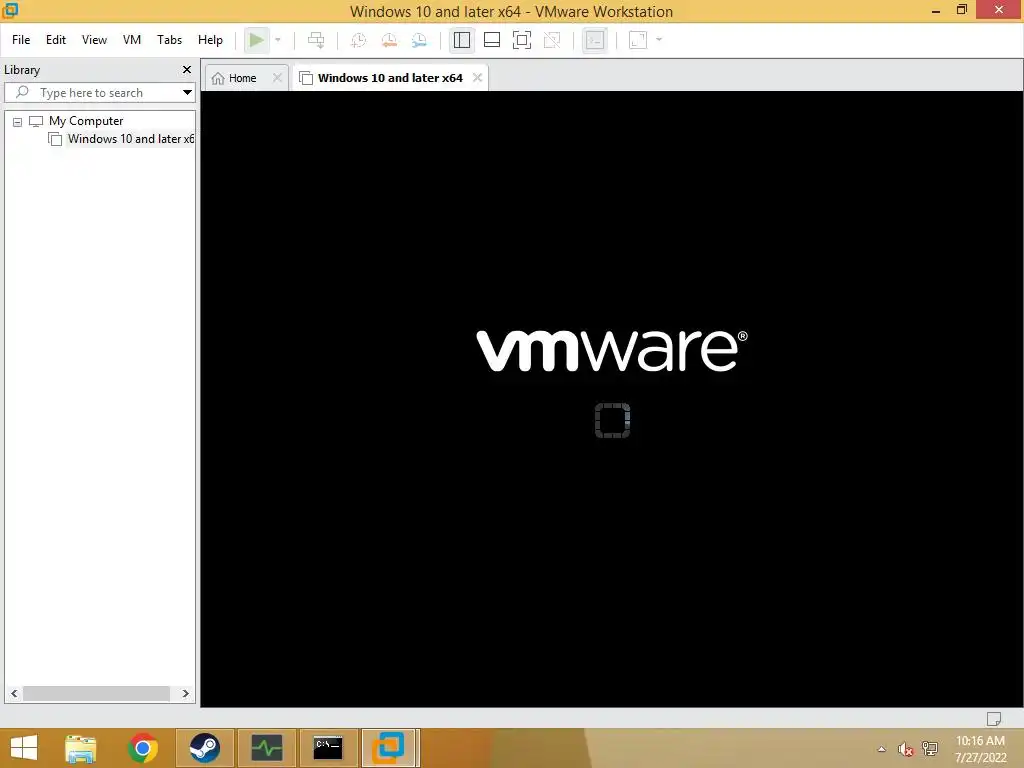Click inside the VM console display
This screenshot has width=1024, height=768.
click(x=612, y=399)
